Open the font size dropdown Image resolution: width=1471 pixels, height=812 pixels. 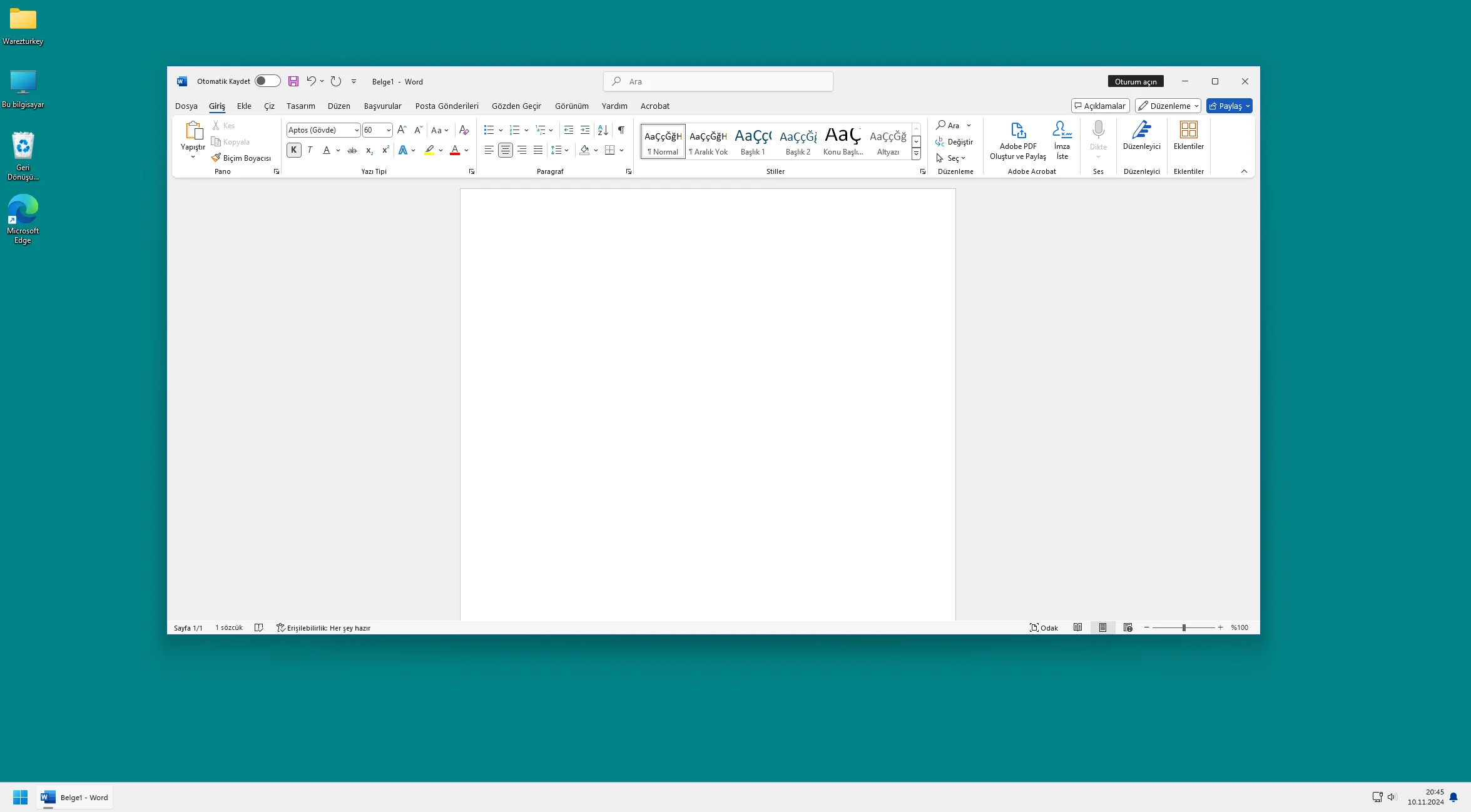tap(387, 129)
